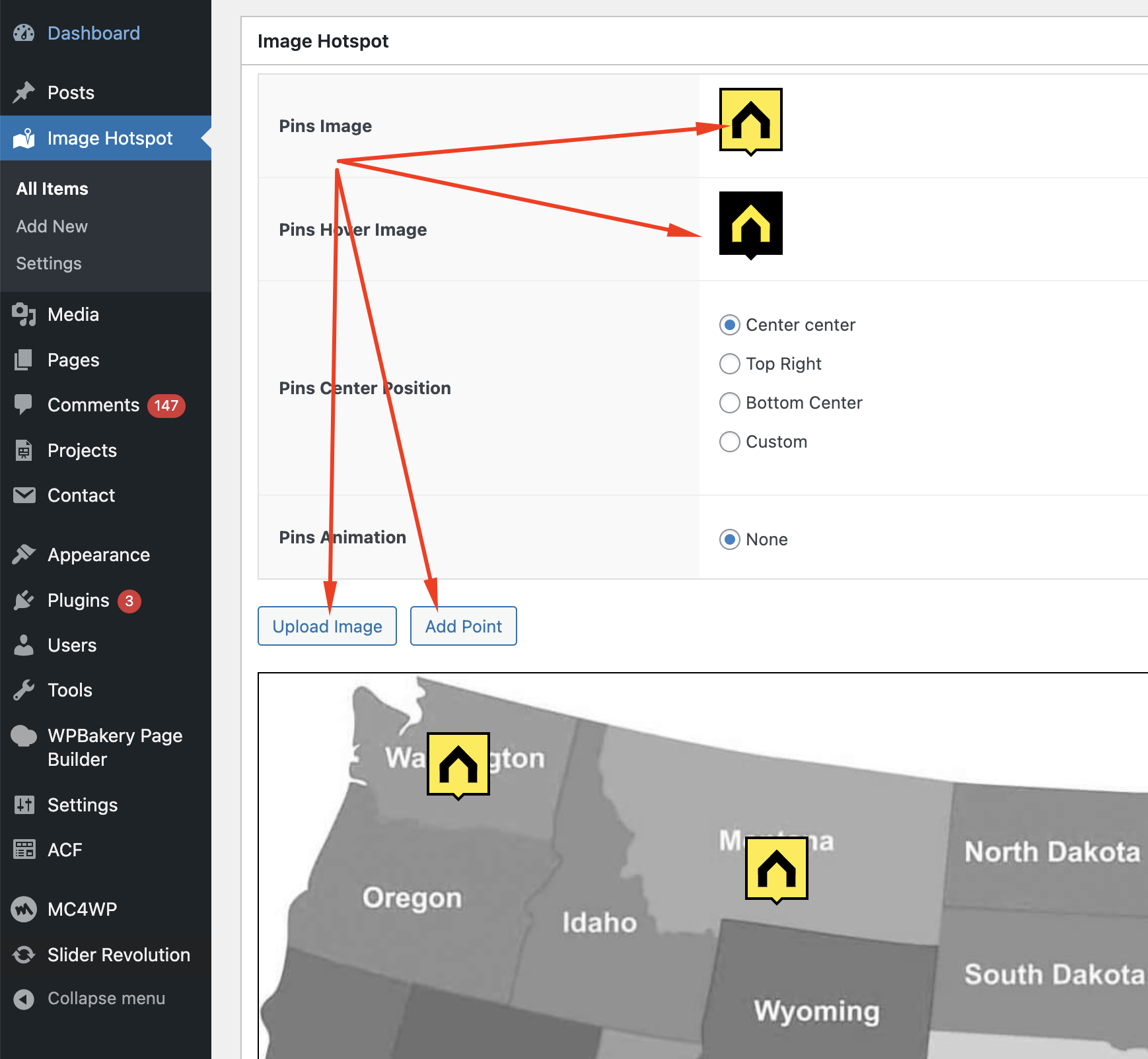
Task: Click the Pins Center Position label
Action: (365, 388)
